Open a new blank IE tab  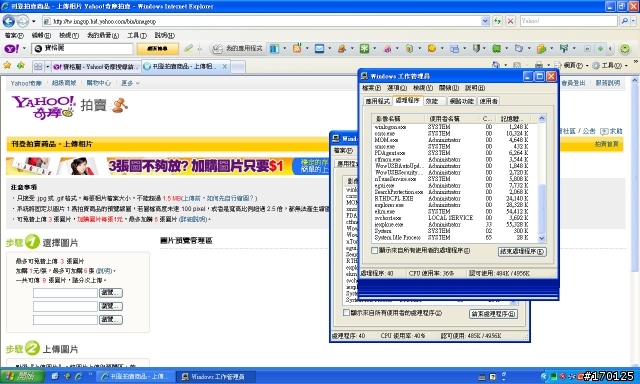[x=238, y=67]
